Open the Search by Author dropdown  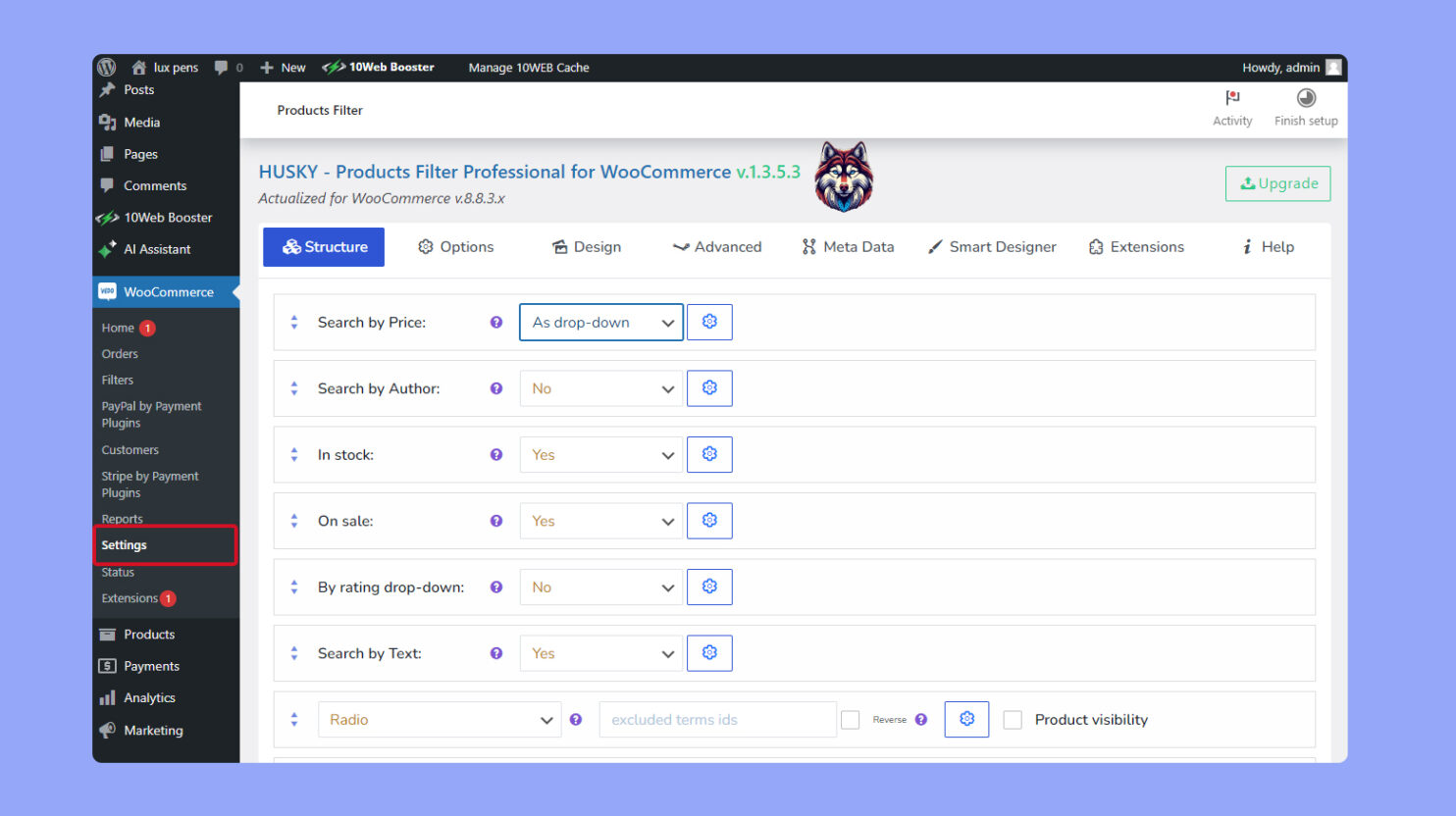point(600,387)
